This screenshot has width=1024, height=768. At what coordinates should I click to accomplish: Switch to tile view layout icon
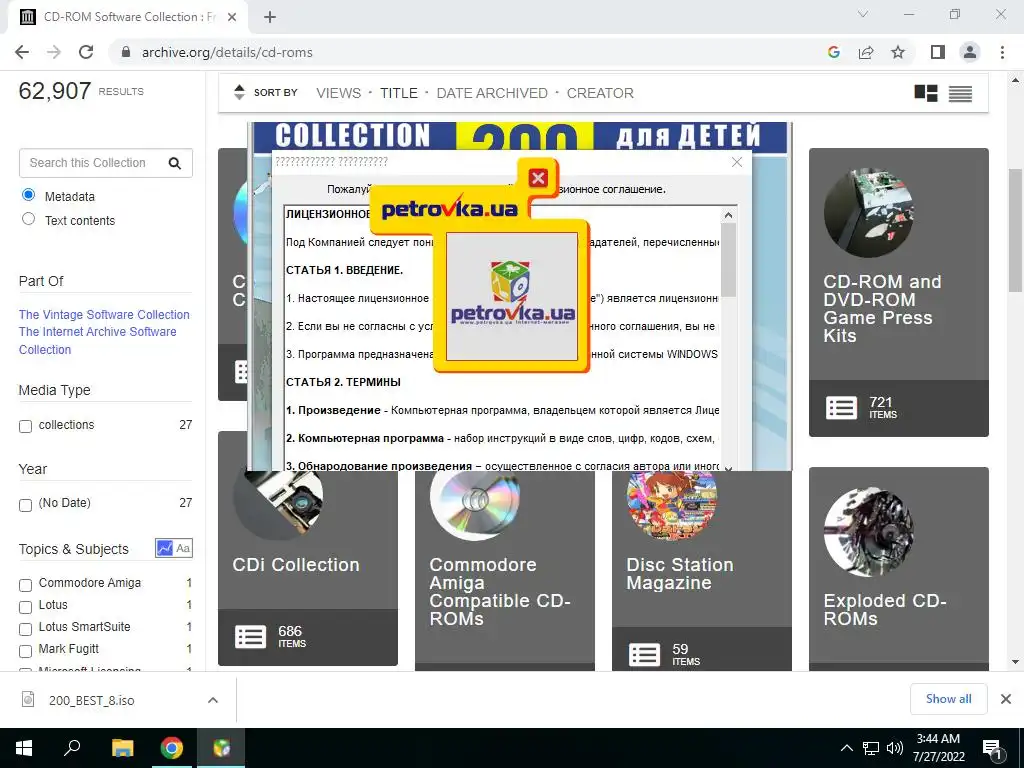925,93
